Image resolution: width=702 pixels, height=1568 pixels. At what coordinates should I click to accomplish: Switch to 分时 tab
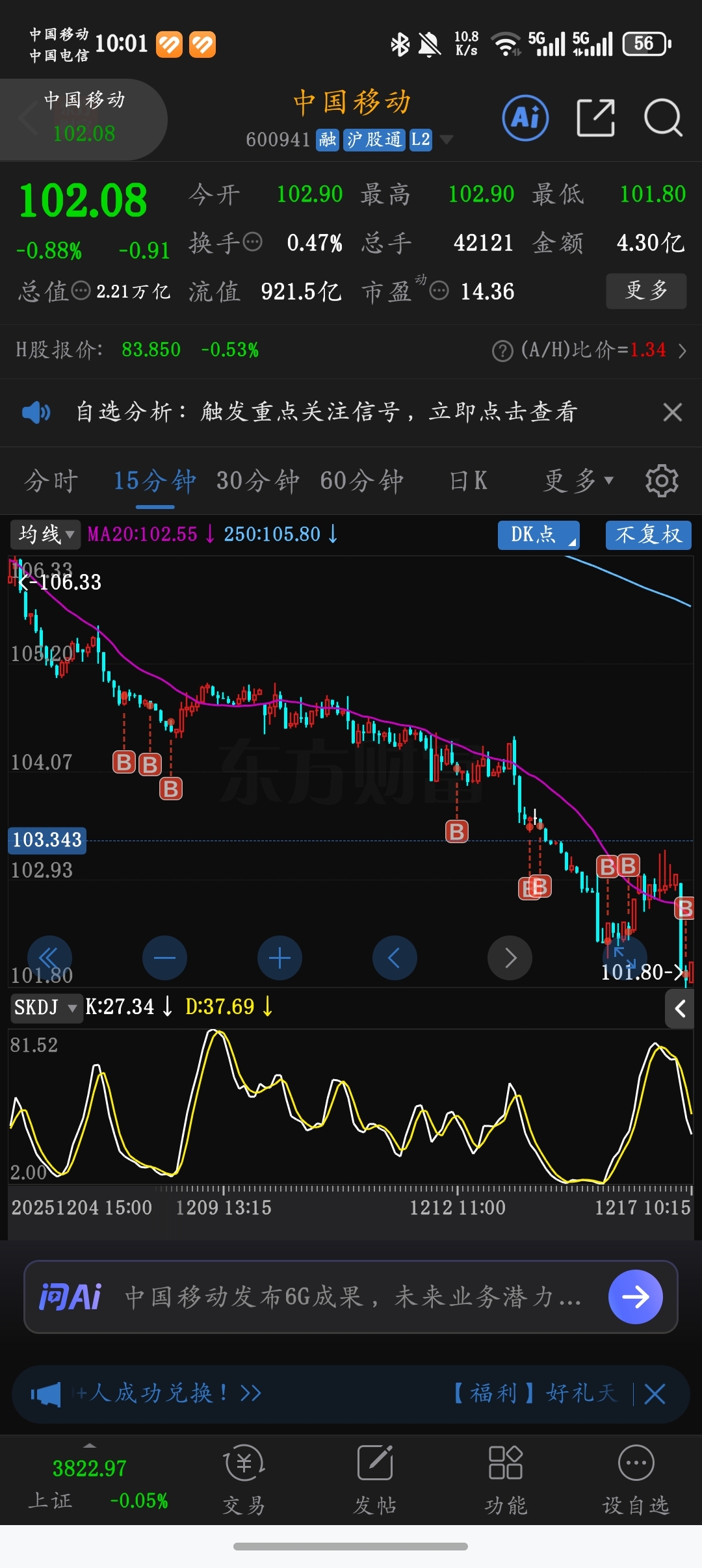click(51, 482)
